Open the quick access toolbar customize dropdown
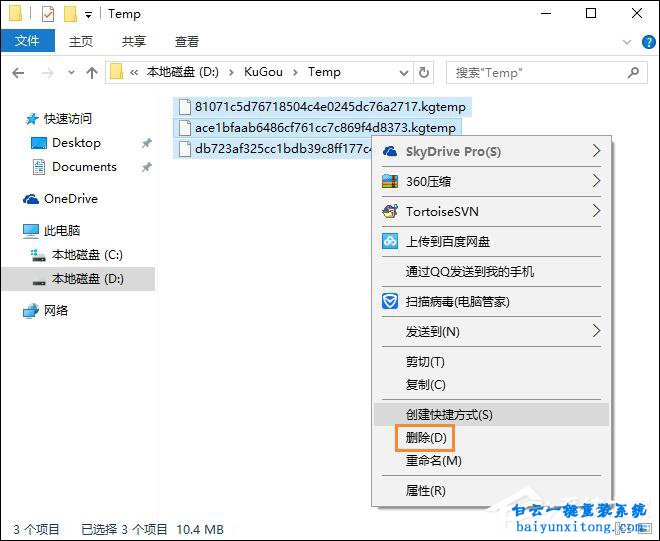660x541 pixels. pos(88,15)
